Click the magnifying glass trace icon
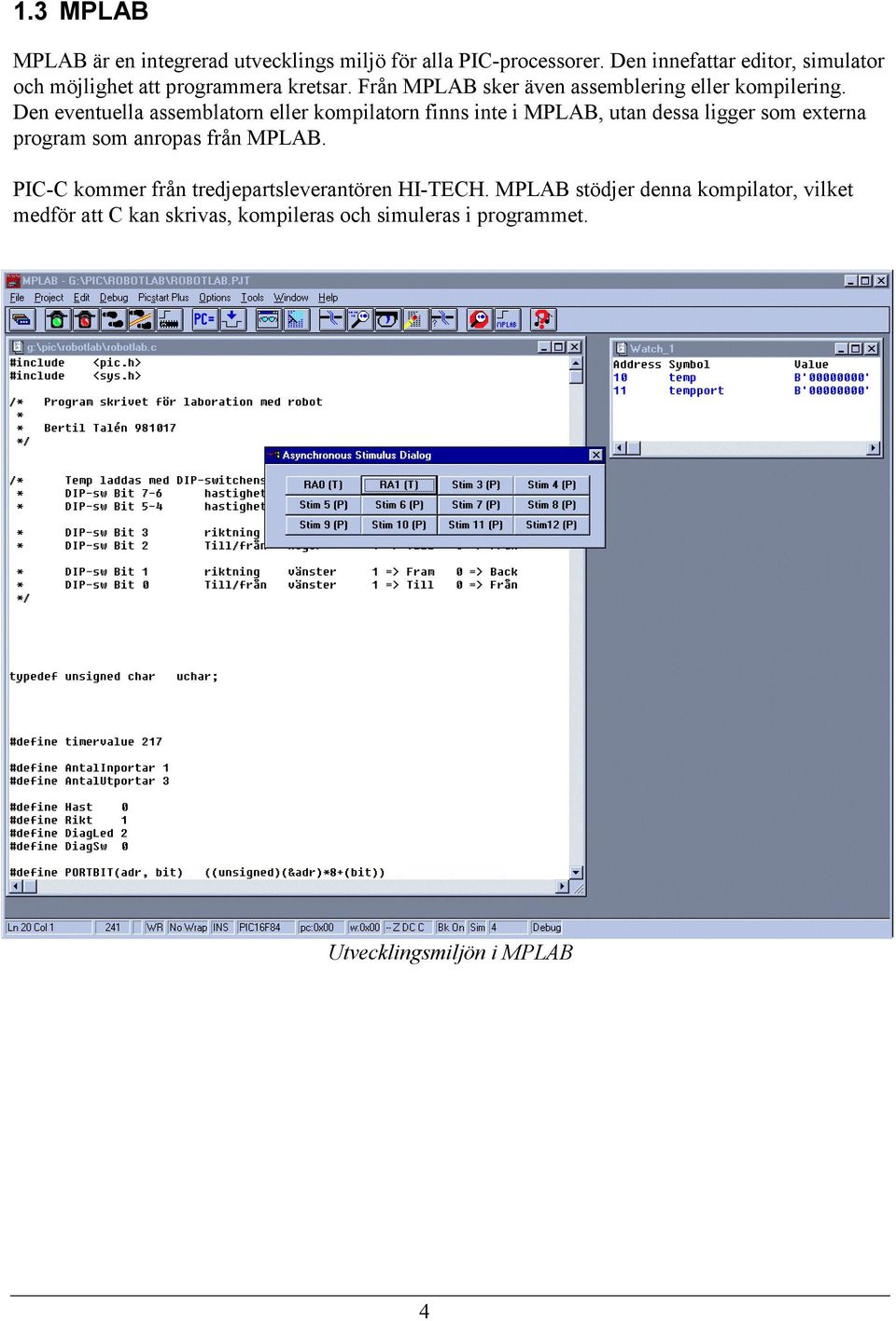 click(x=359, y=320)
